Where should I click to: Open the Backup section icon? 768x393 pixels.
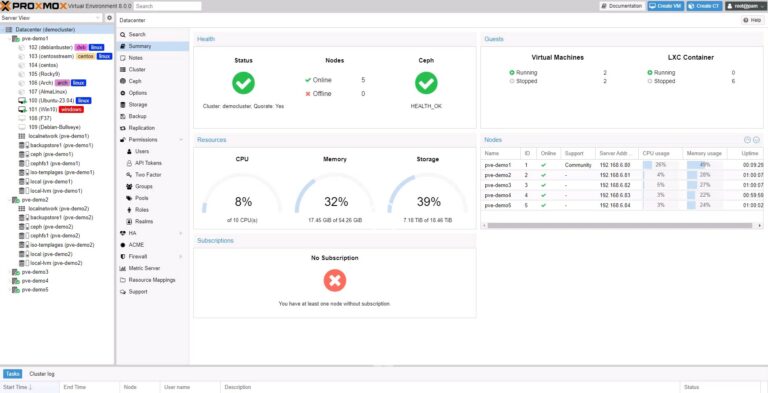coord(123,117)
